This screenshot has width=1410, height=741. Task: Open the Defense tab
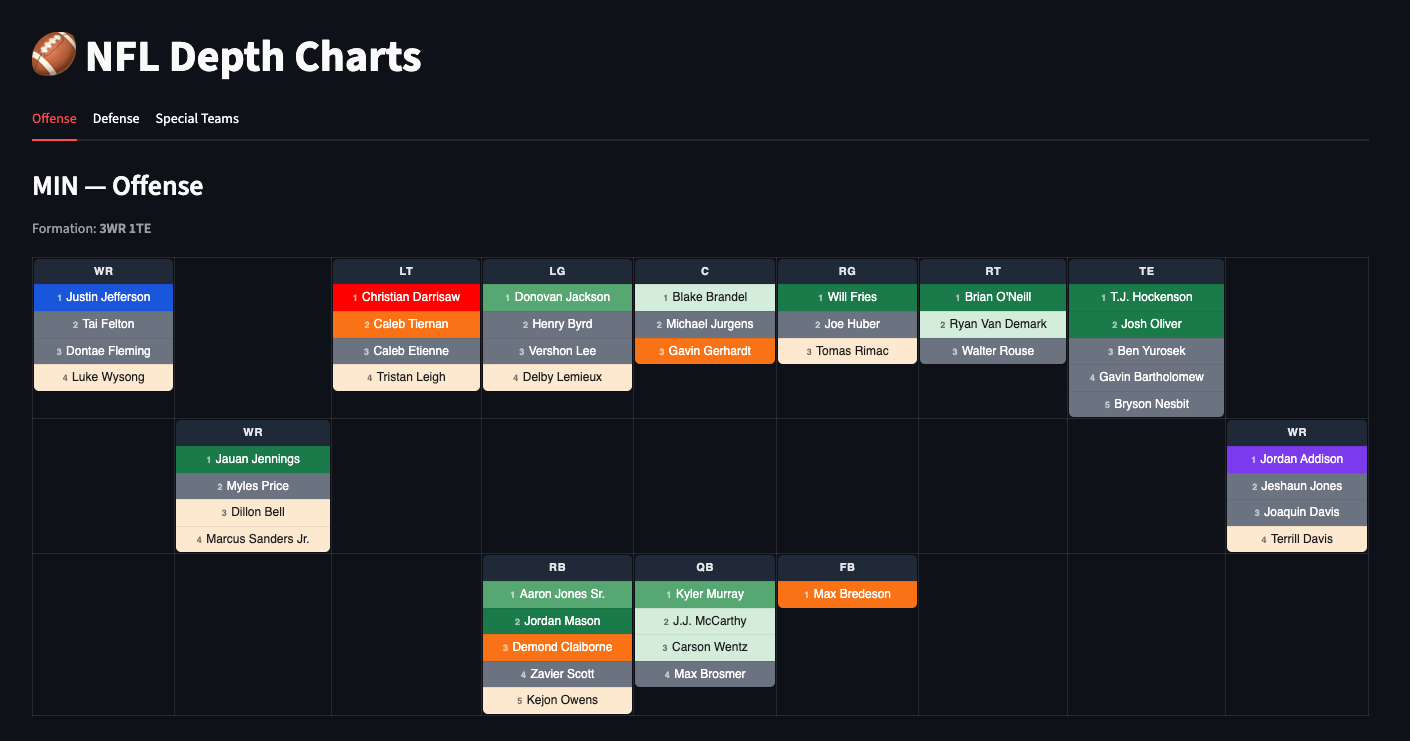tap(116, 118)
